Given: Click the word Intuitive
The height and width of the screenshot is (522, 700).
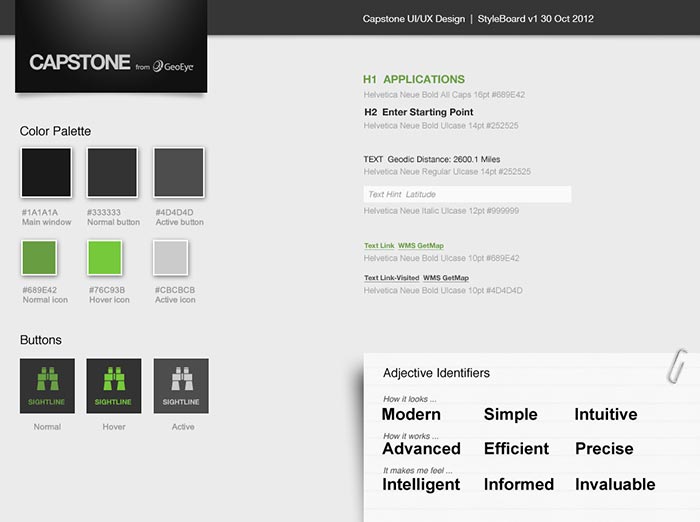Looking at the screenshot, I should [x=606, y=414].
